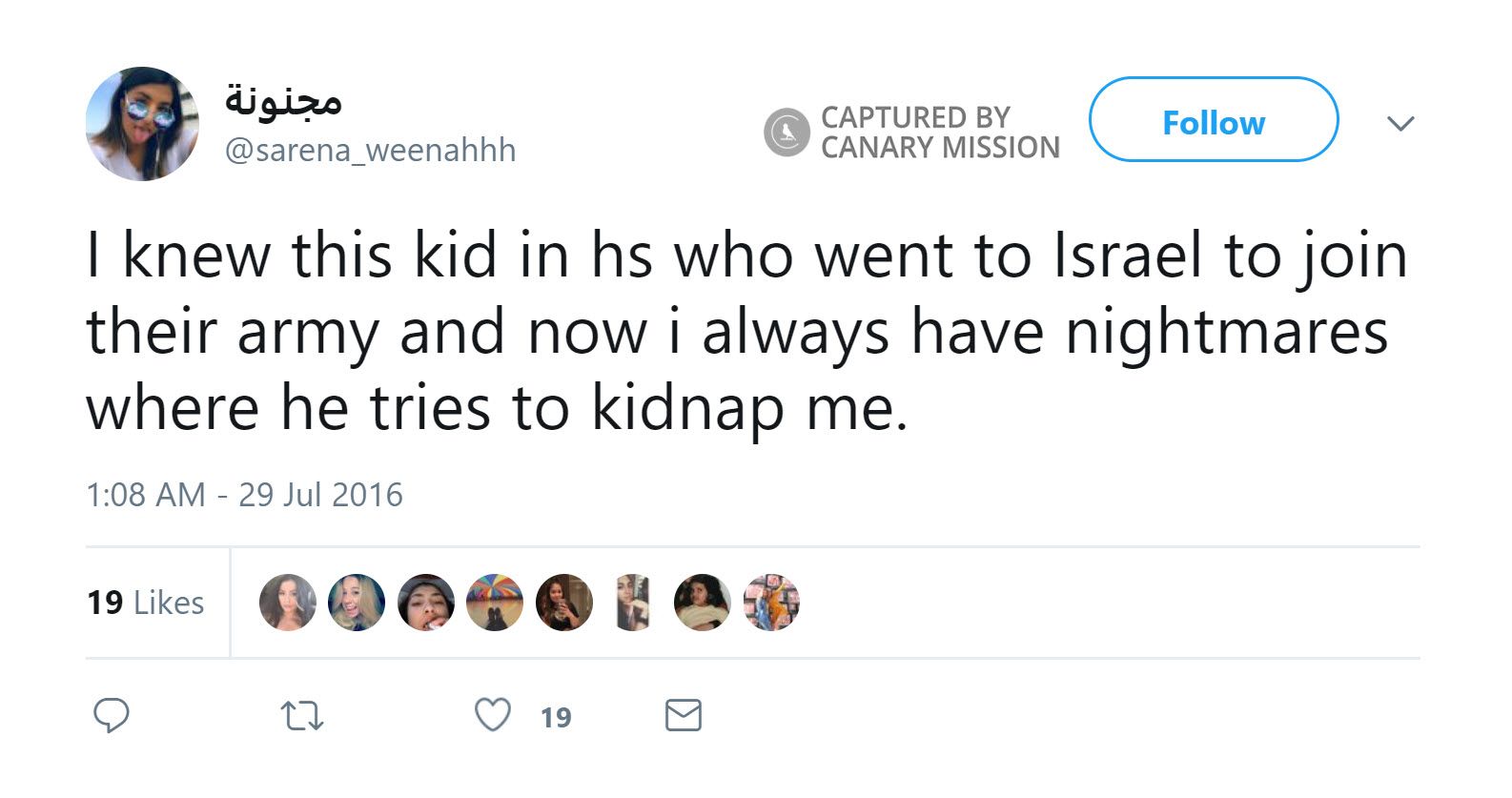Click the reply speech bubble icon
The width and height of the screenshot is (1512, 798).
coord(111,715)
